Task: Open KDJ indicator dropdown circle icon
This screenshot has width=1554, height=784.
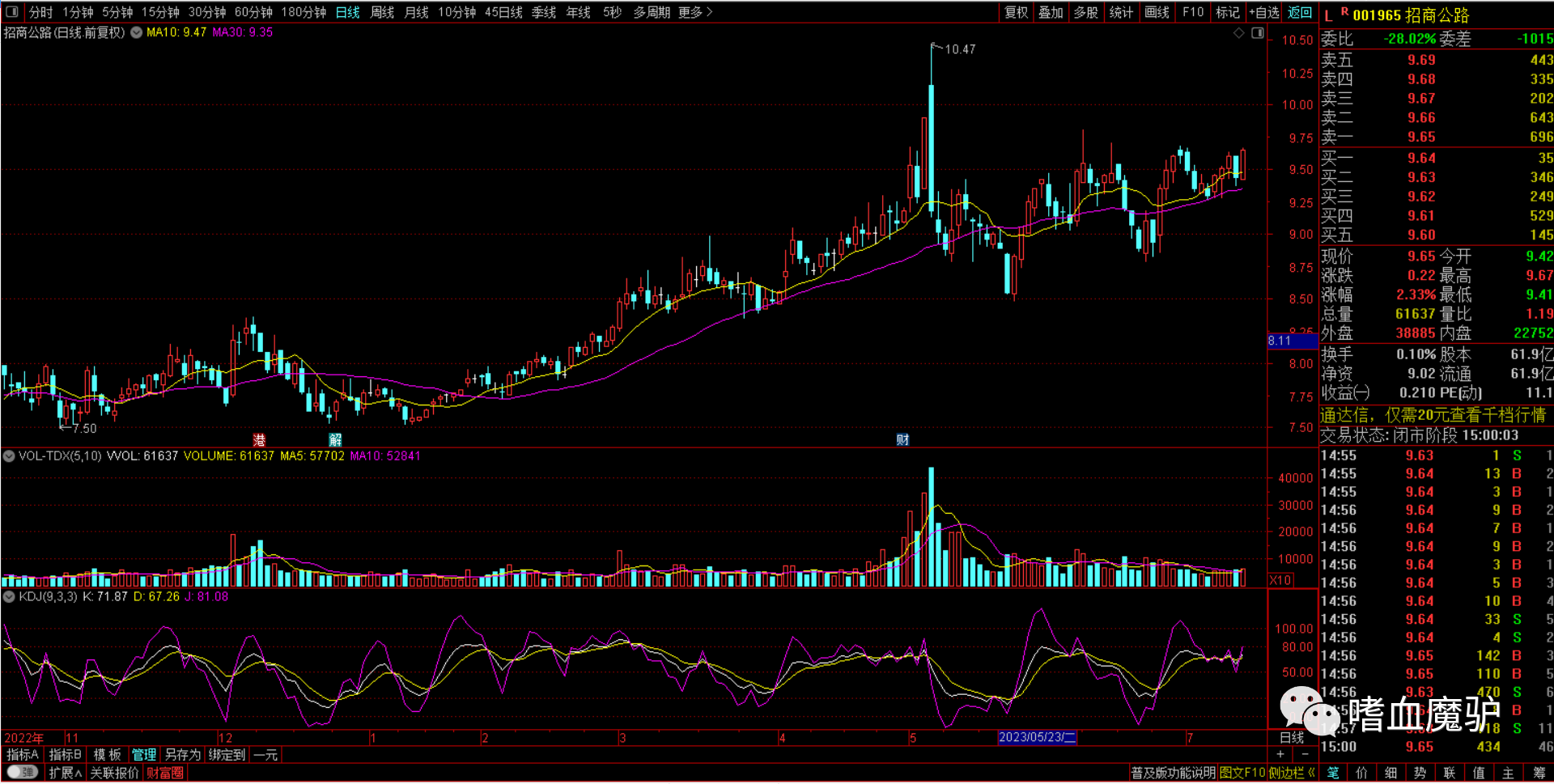Action: [9, 597]
